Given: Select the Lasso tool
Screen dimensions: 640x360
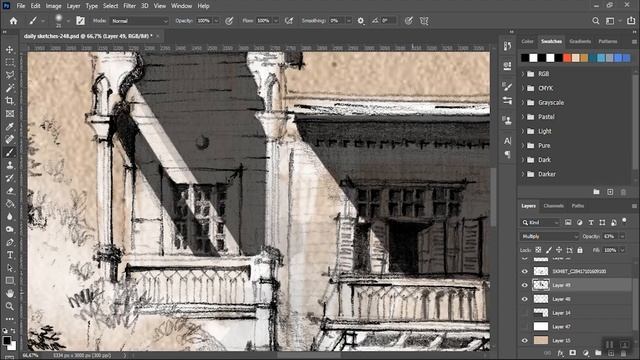Looking at the screenshot, I should [10, 75].
